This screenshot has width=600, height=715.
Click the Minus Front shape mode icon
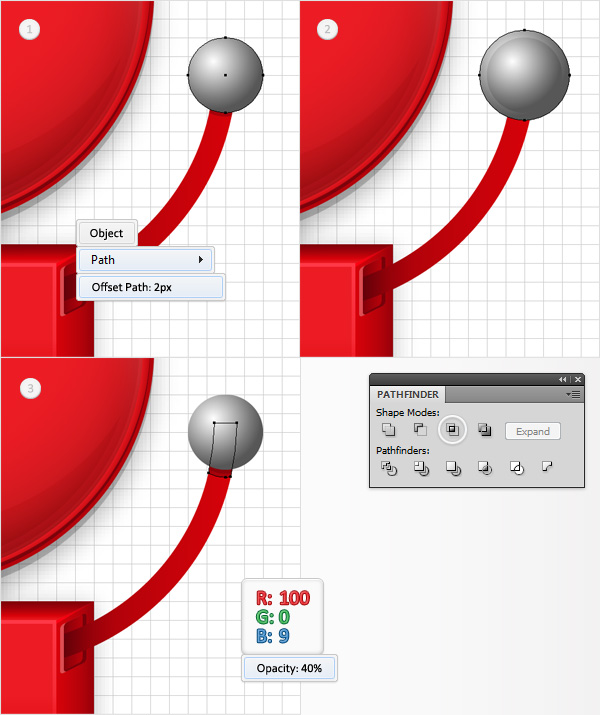(420, 430)
